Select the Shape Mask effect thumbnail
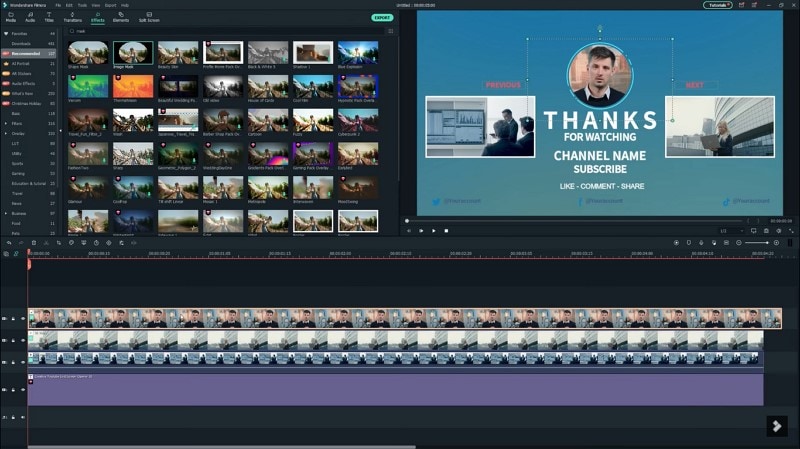Image resolution: width=800 pixels, height=449 pixels. click(88, 53)
